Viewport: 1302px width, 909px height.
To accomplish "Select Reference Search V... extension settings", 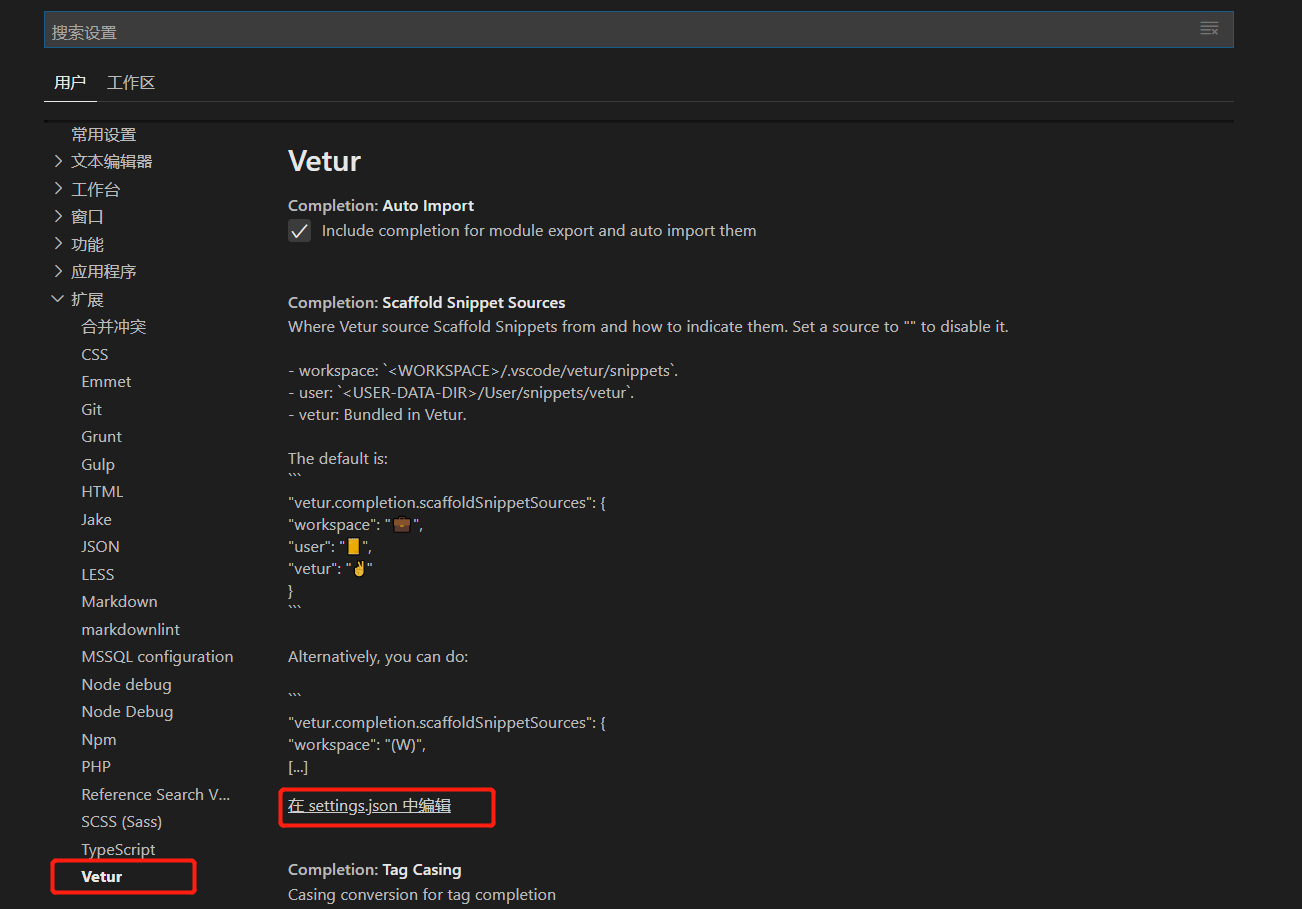I will [156, 794].
